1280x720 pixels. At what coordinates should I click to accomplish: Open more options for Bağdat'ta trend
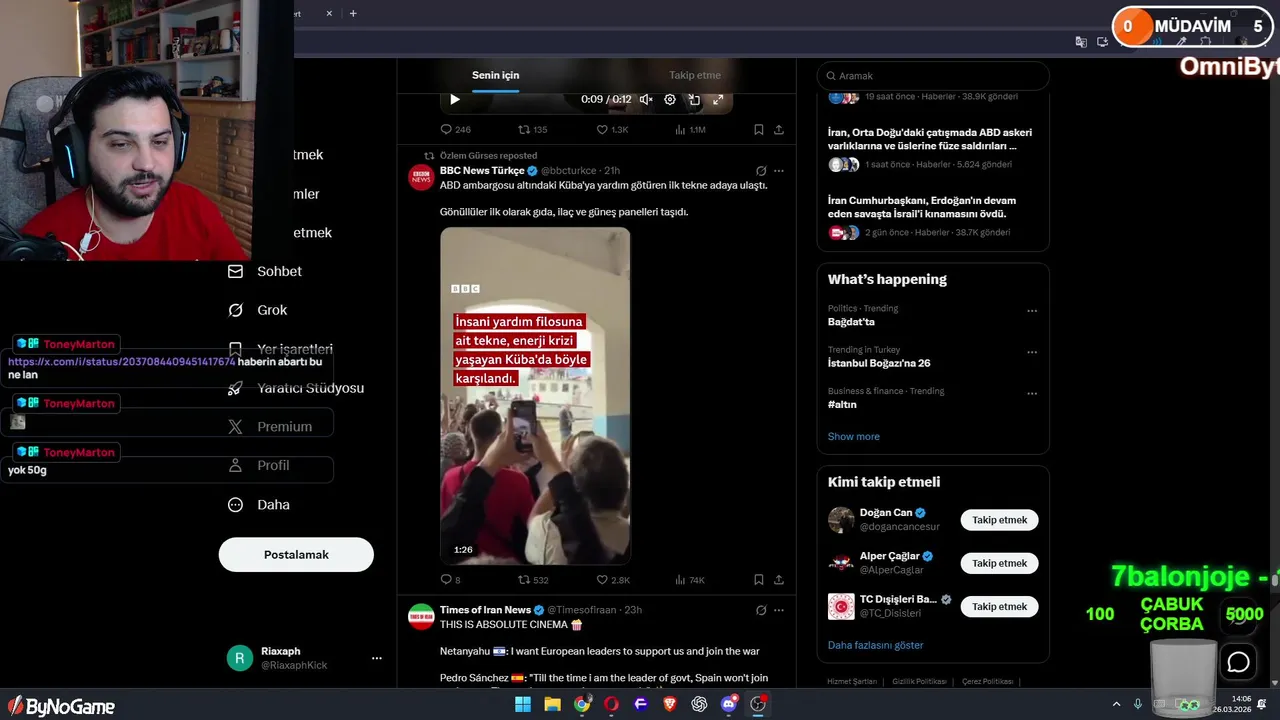click(x=1032, y=311)
